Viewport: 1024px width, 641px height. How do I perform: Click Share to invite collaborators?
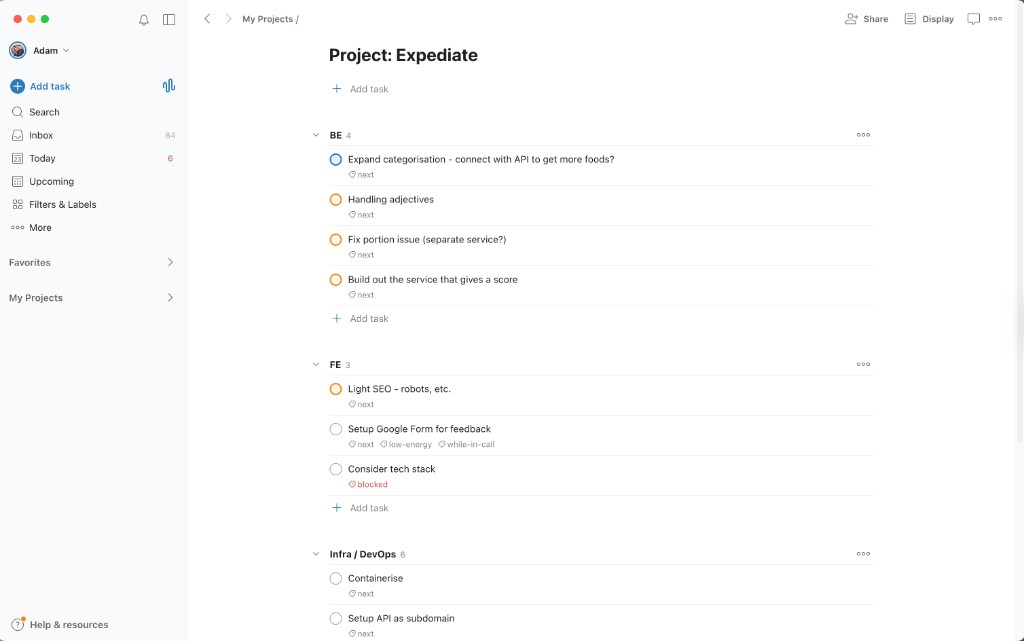(x=866, y=18)
